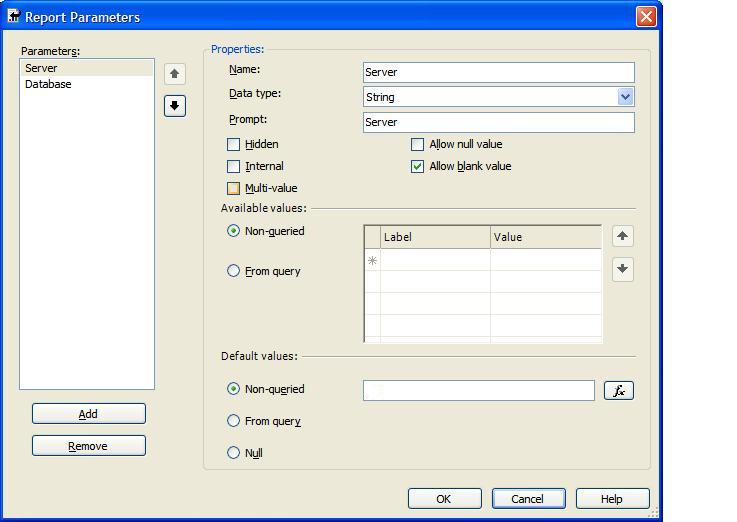This screenshot has height=522, width=737.
Task: Click the Add parameter button
Action: 88,414
